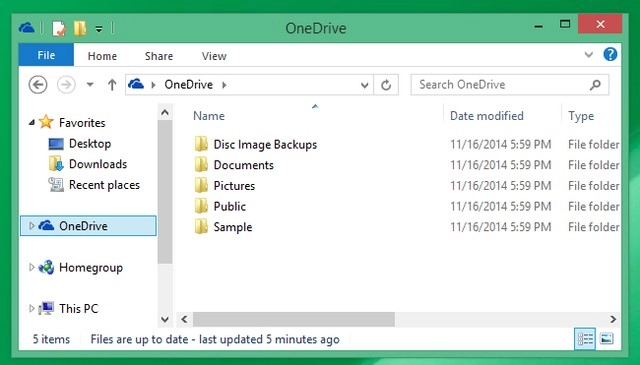Screen dimensions: 640x365
Task: Click the Forward arrow navigation button
Action: 66,85
